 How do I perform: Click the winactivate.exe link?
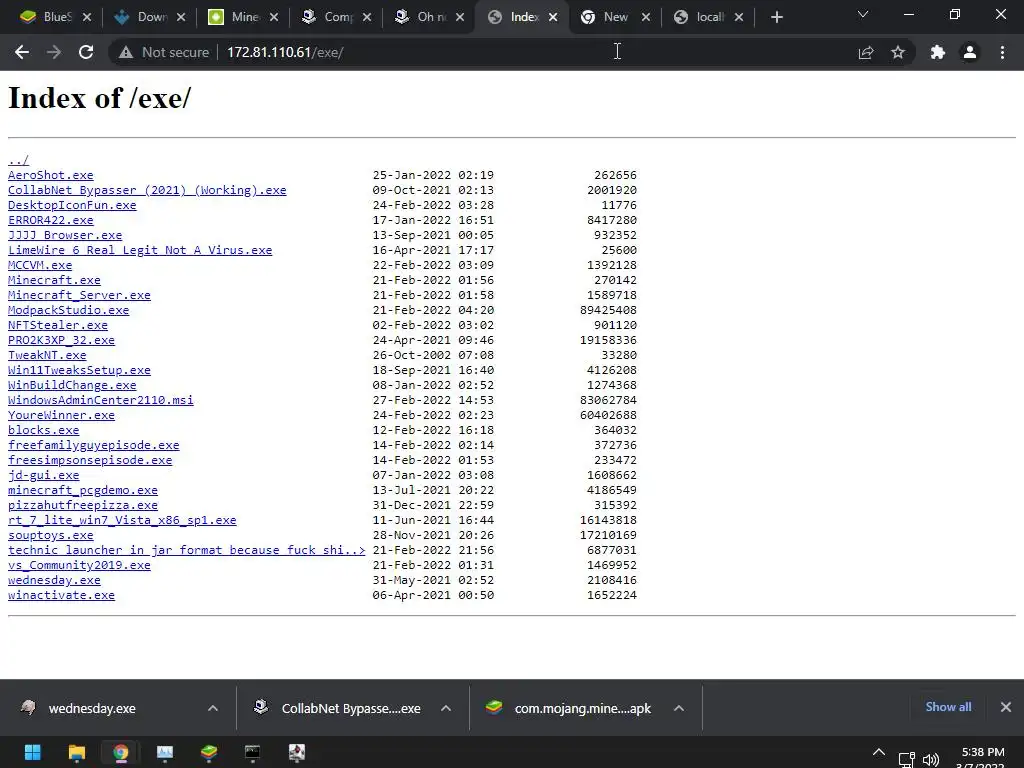[x=61, y=596]
